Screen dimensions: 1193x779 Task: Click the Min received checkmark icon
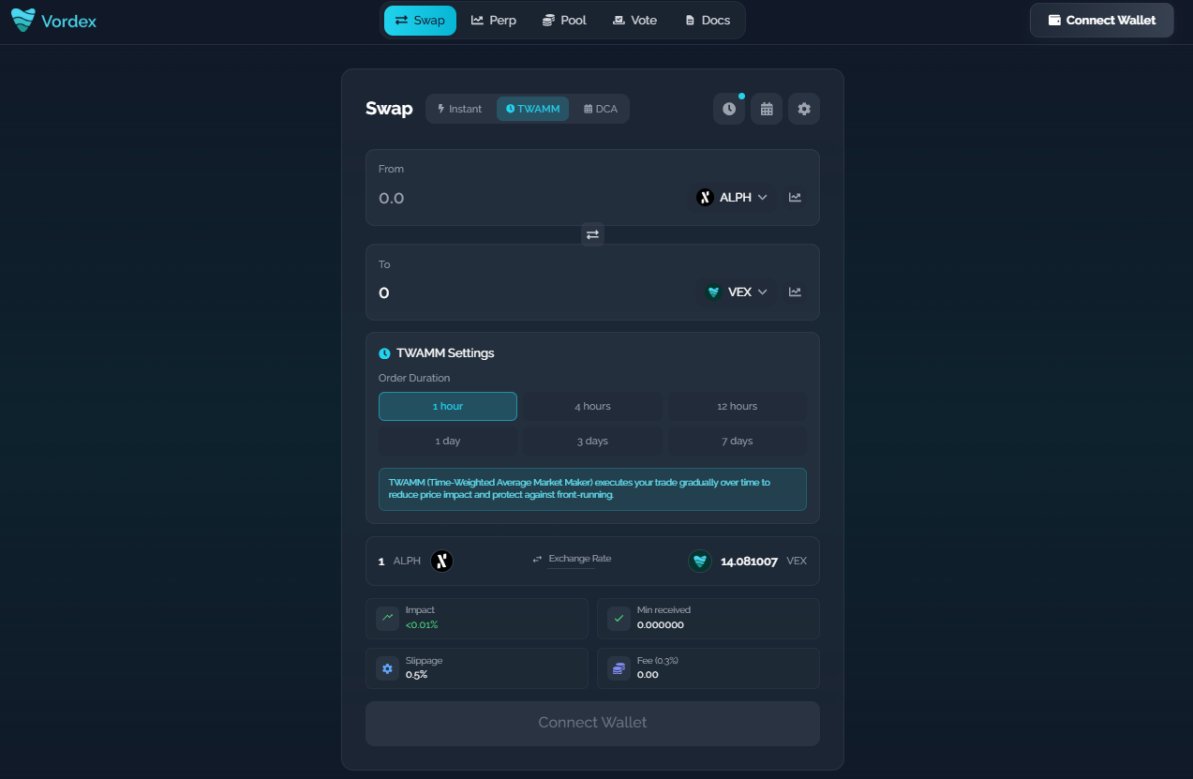coord(619,618)
